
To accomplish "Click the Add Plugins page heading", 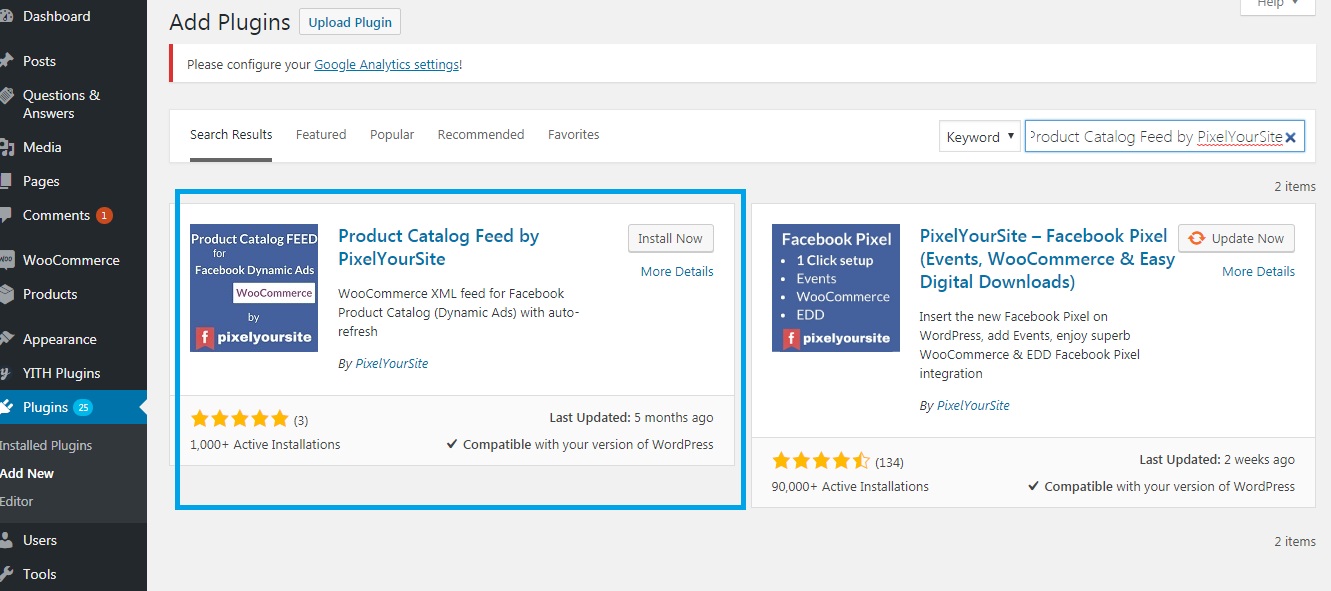I will point(230,22).
